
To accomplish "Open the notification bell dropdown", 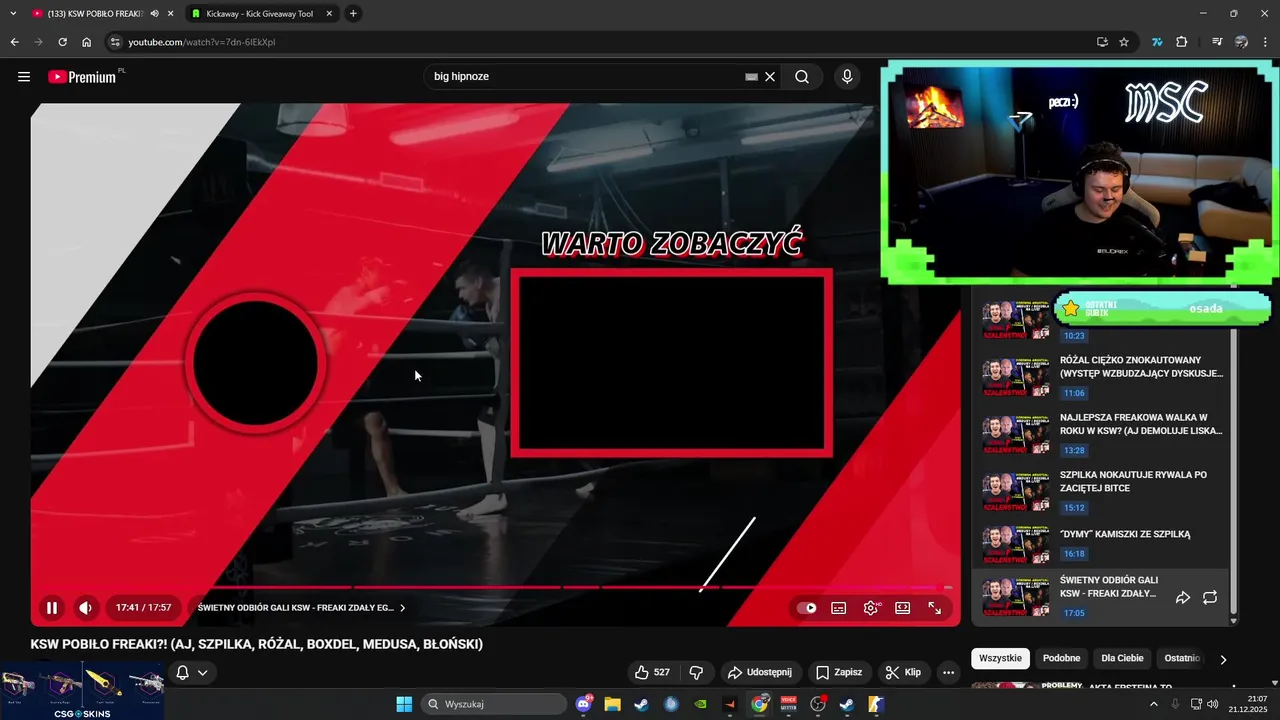I will pos(192,672).
